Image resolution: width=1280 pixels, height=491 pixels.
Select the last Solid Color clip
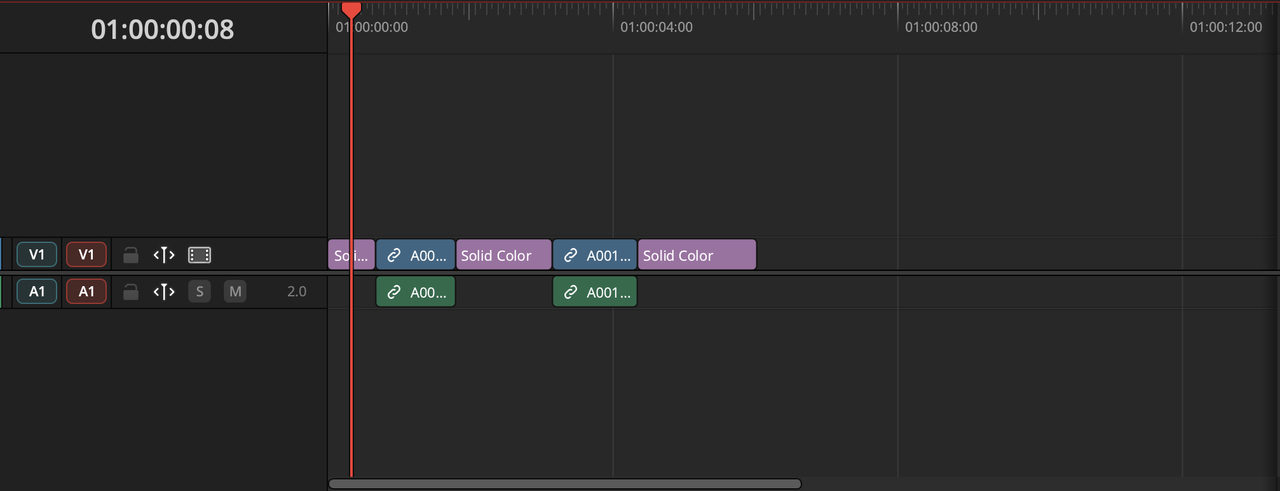[x=697, y=255]
